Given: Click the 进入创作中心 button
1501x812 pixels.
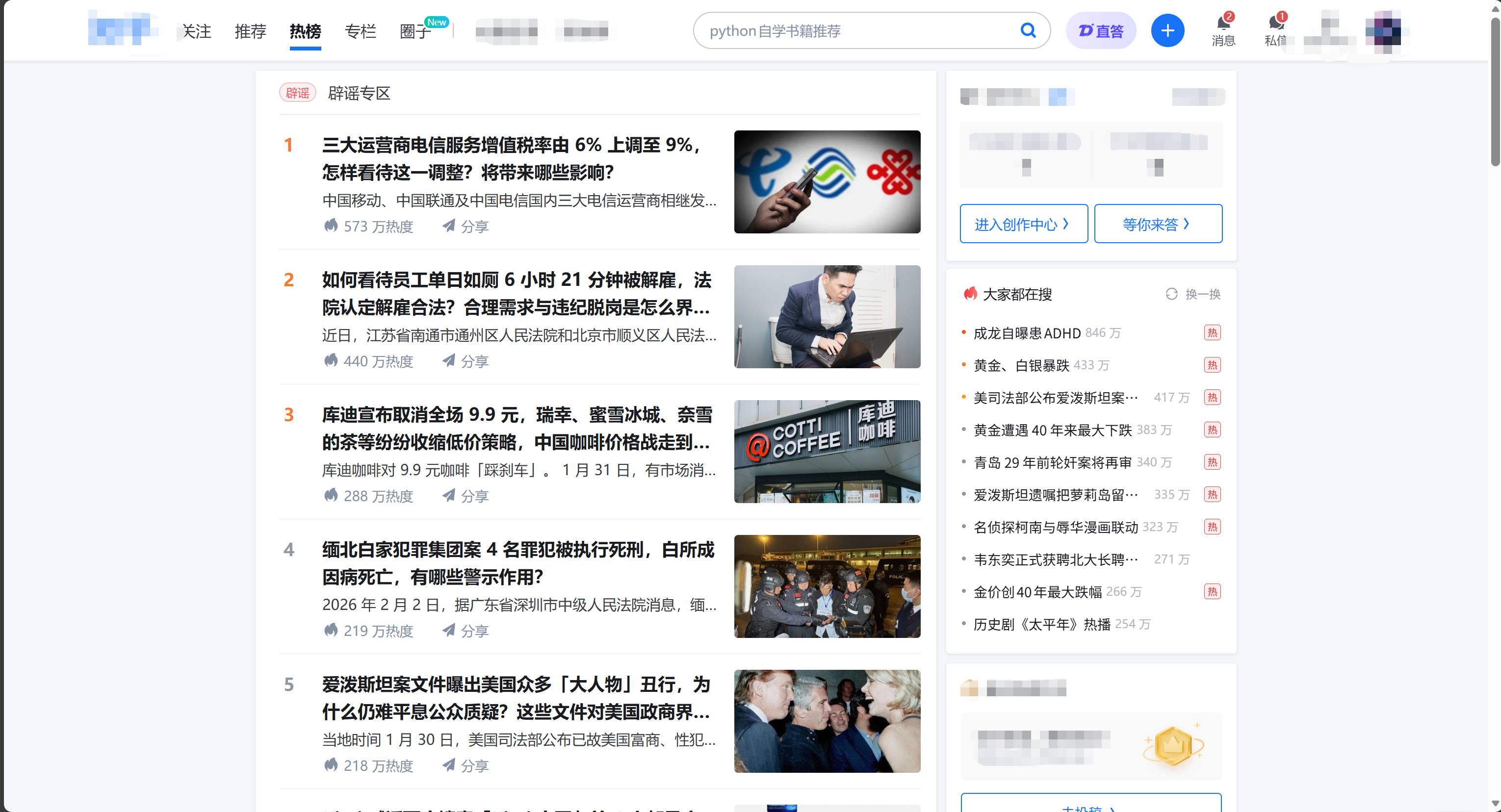Looking at the screenshot, I should point(1023,224).
